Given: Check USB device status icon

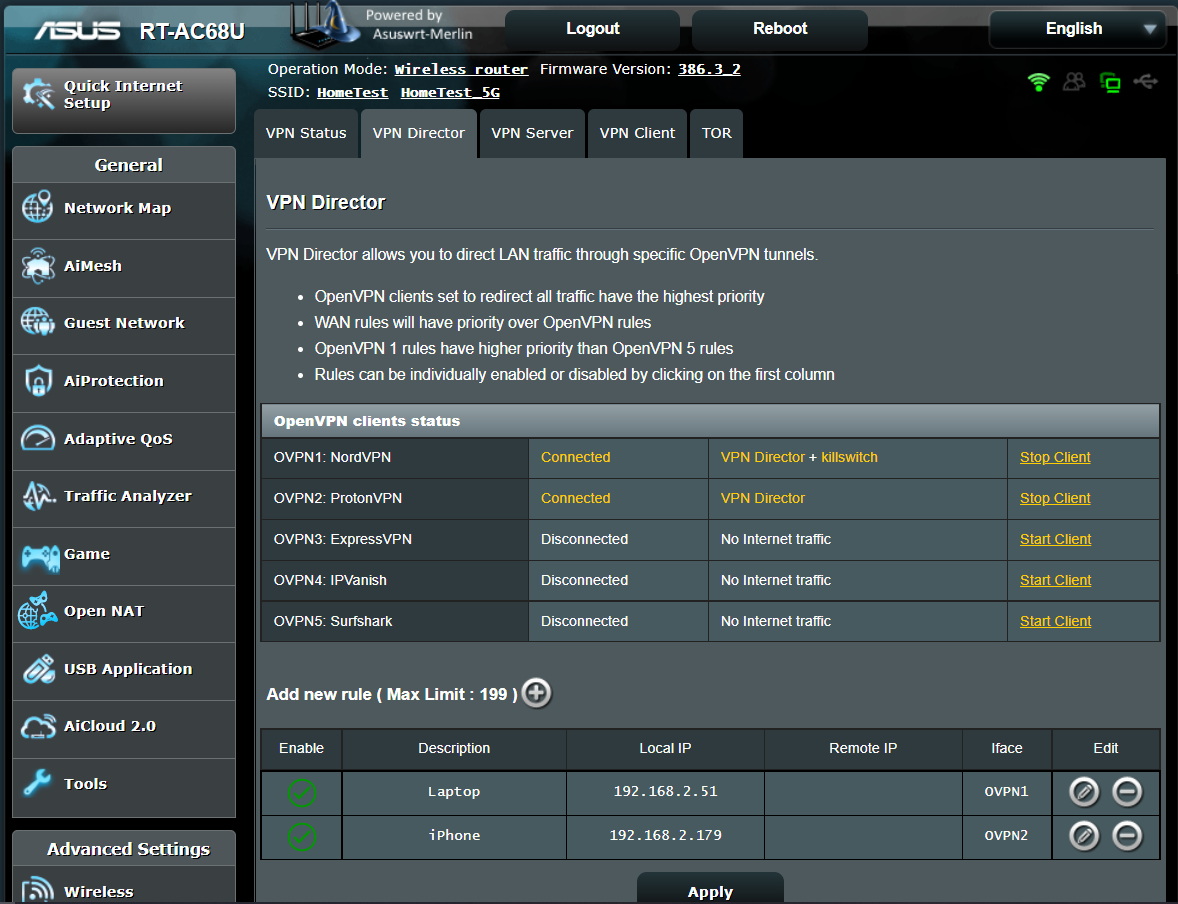Looking at the screenshot, I should 1146,84.
